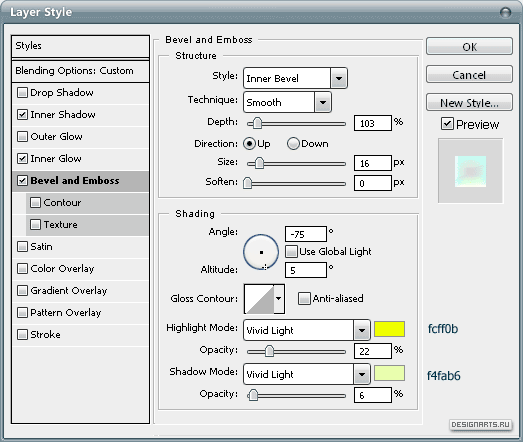The image size is (523, 442).
Task: Toggle the Satin checkbox
Action: tap(22, 247)
